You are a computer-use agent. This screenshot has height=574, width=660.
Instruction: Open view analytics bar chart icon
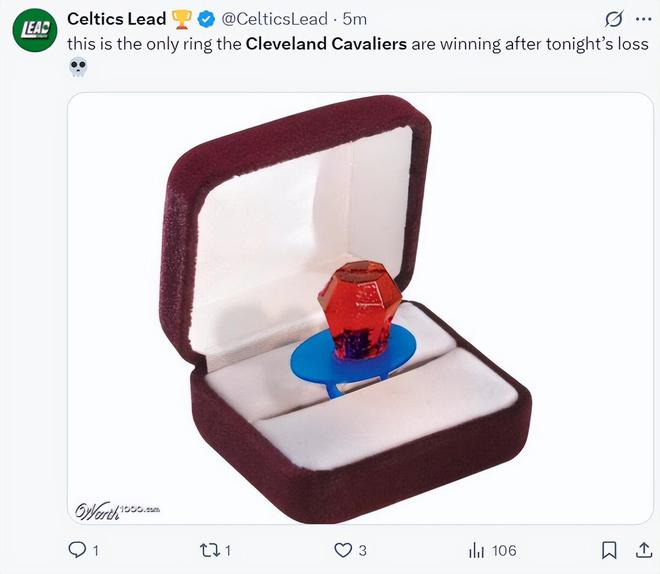[x=476, y=550]
